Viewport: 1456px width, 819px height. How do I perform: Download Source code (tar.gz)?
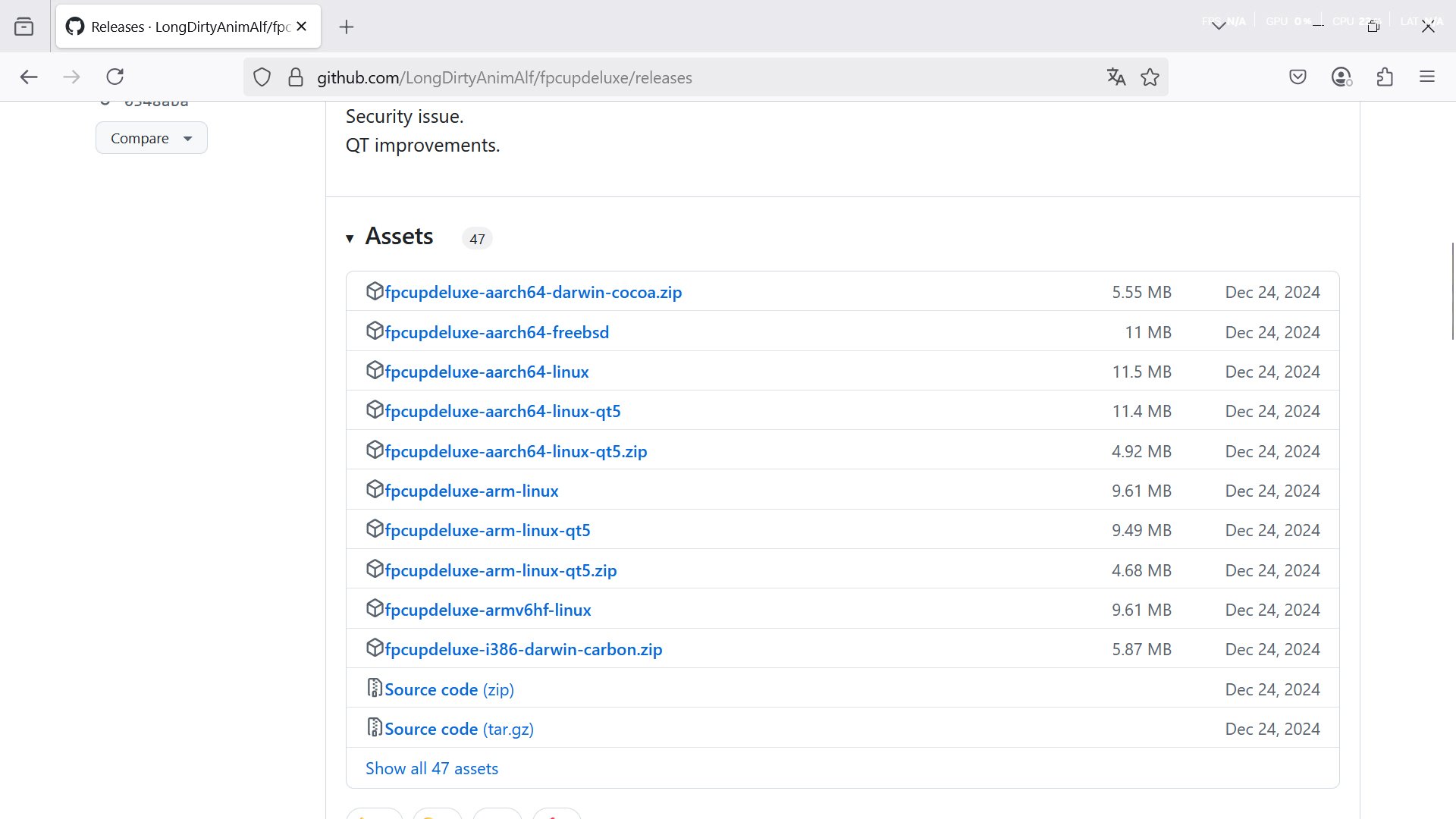point(459,729)
